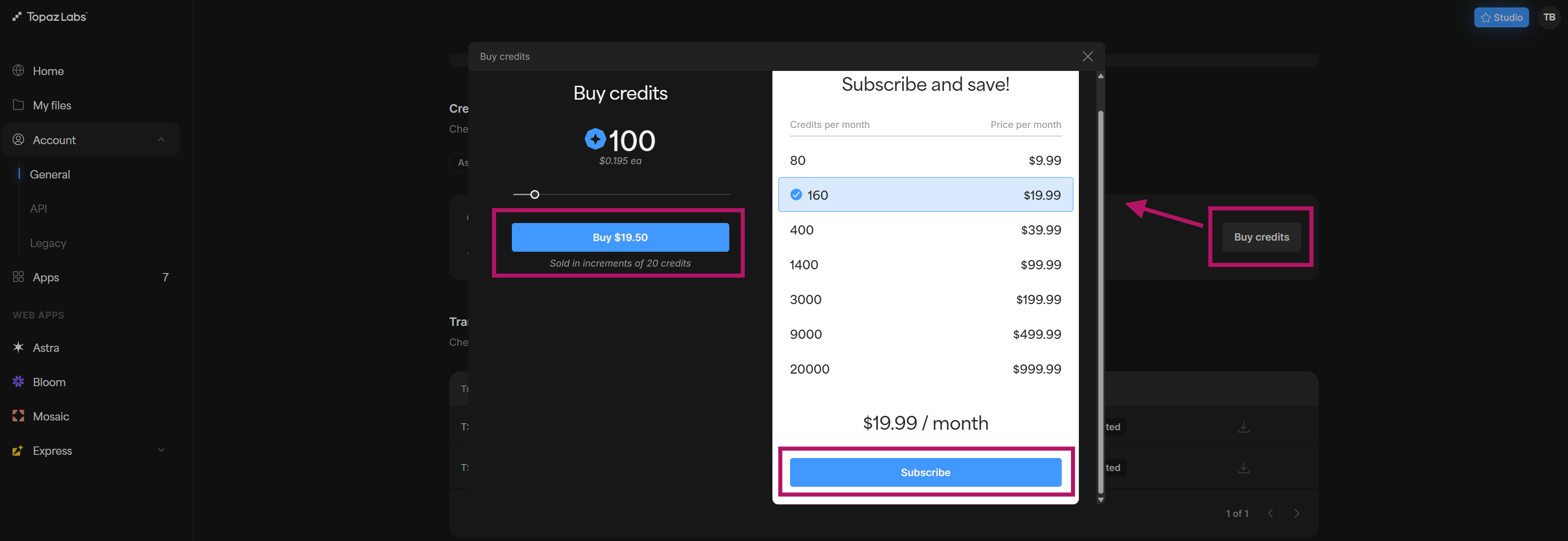The image size is (1568, 541).
Task: Click the TB profile avatar
Action: 1549,17
